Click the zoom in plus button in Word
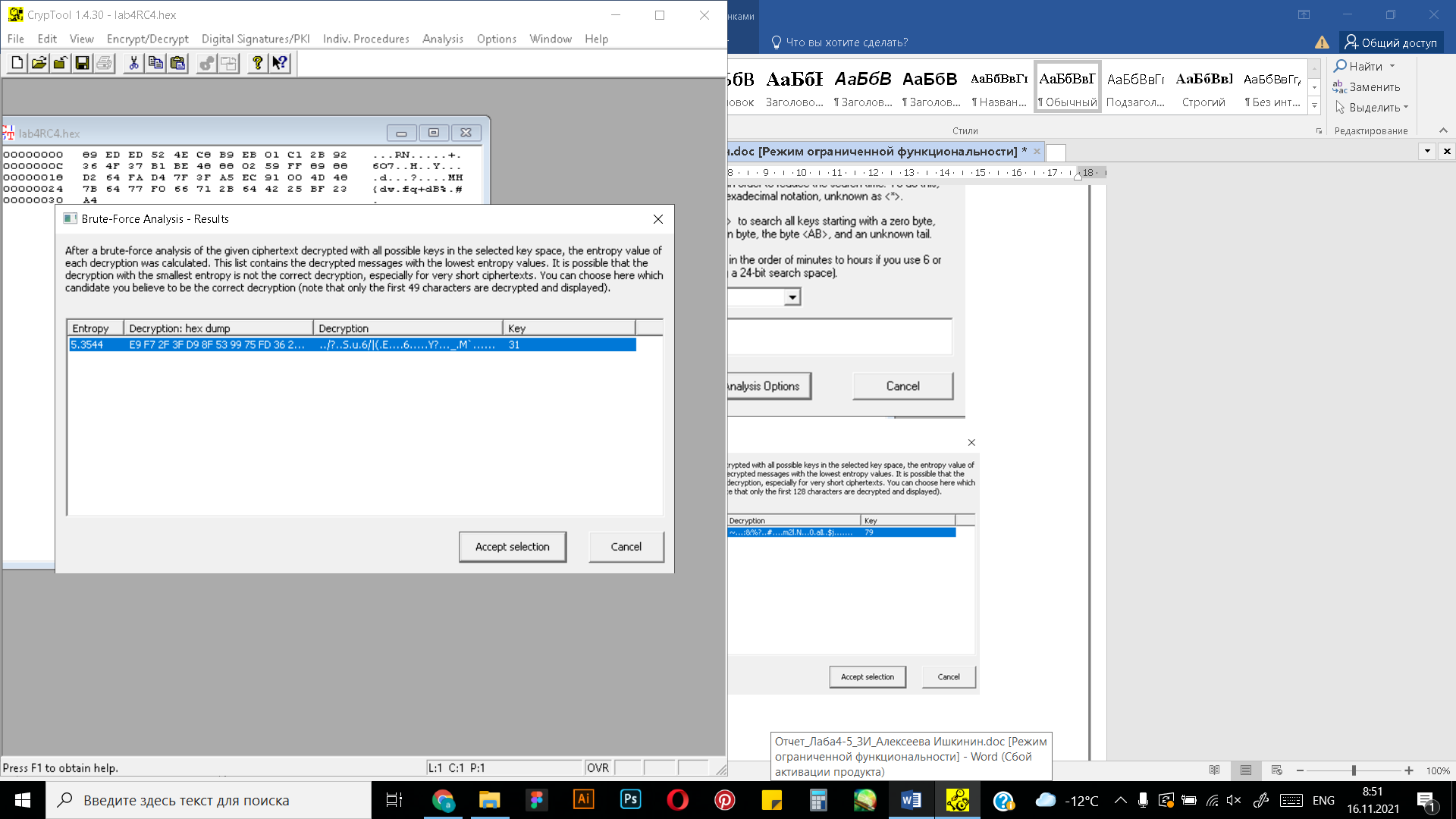 [x=1408, y=770]
